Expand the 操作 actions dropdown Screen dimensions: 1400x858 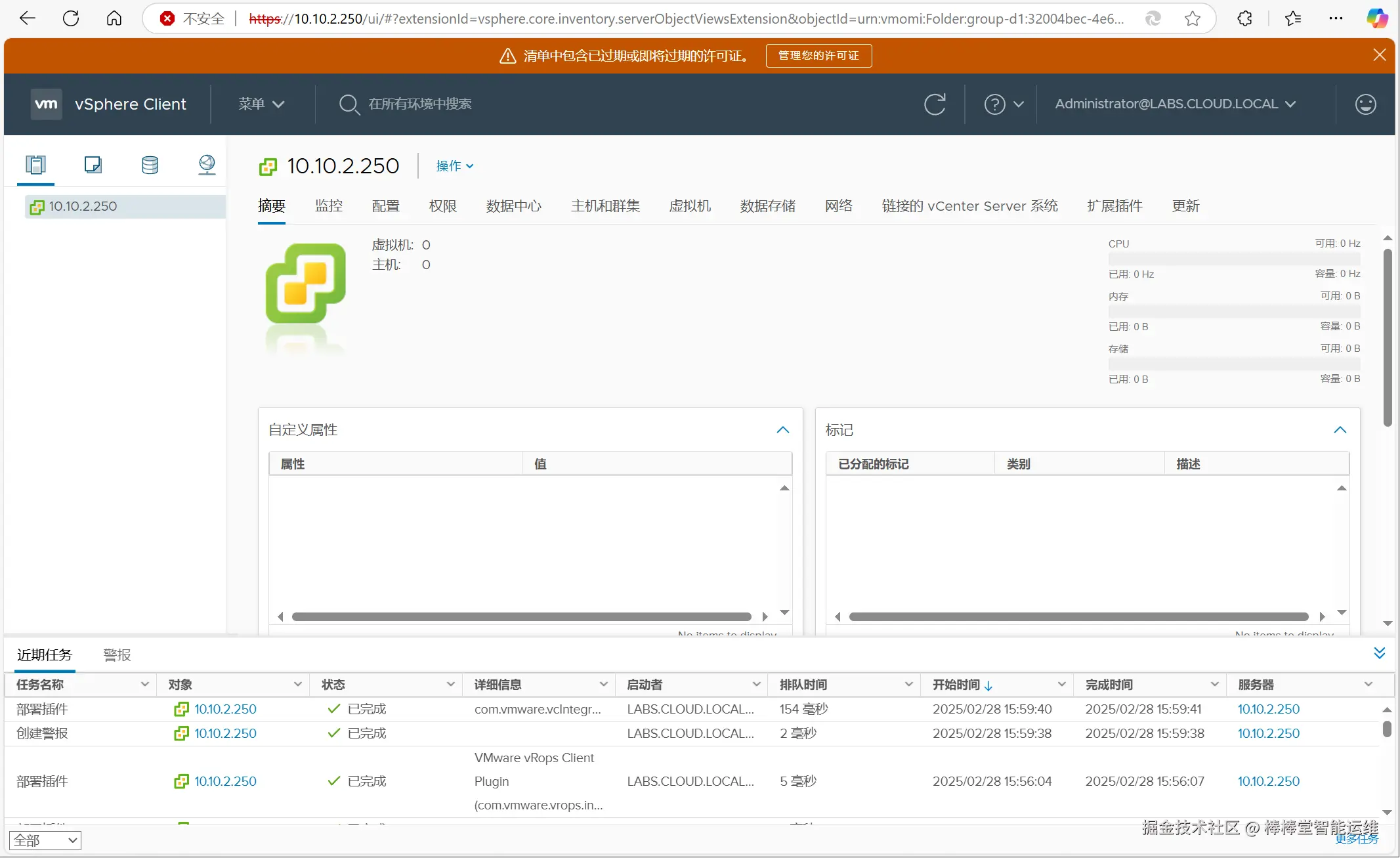[x=454, y=166]
